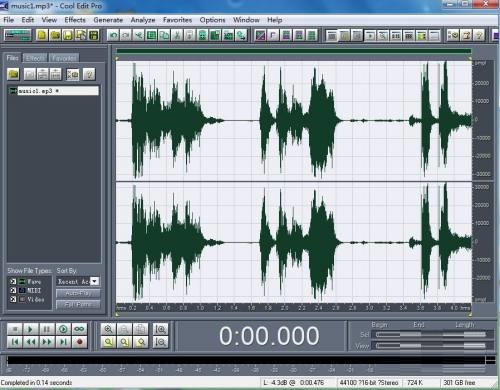Toggle the MIDI file type checkbox
Viewport: 500px width, 390px height.
tap(13, 290)
